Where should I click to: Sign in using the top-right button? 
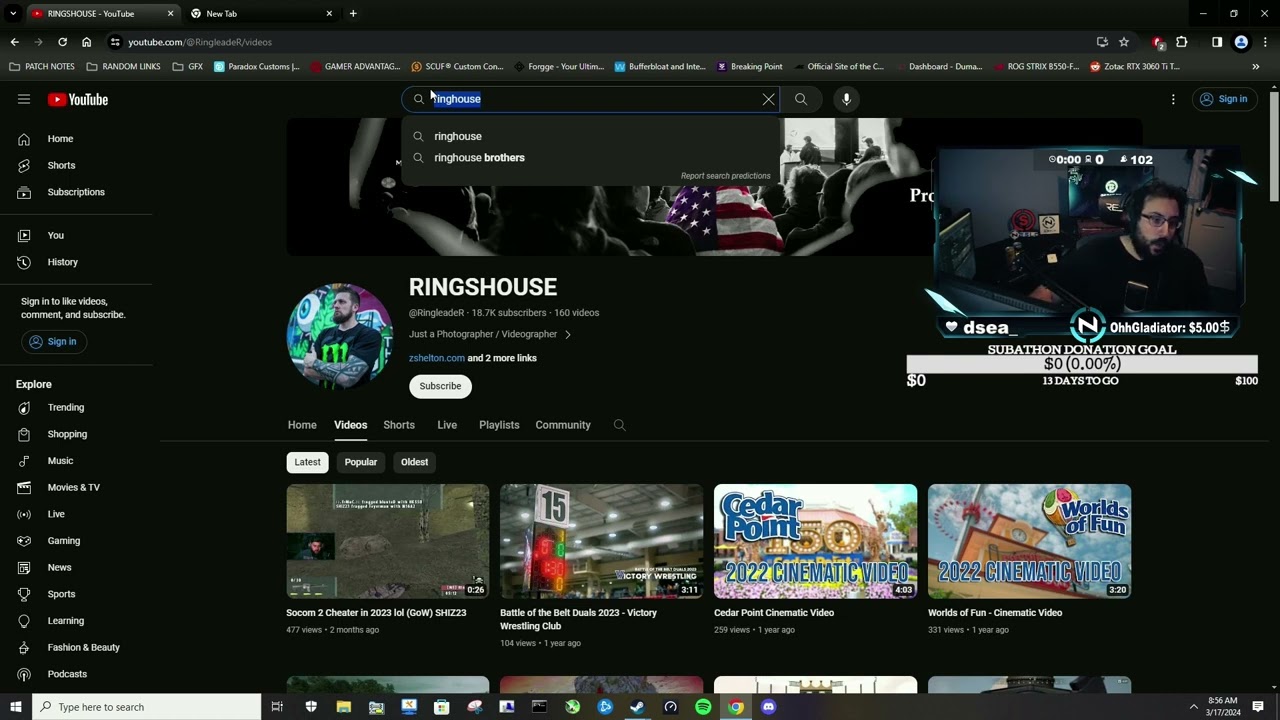[1224, 99]
